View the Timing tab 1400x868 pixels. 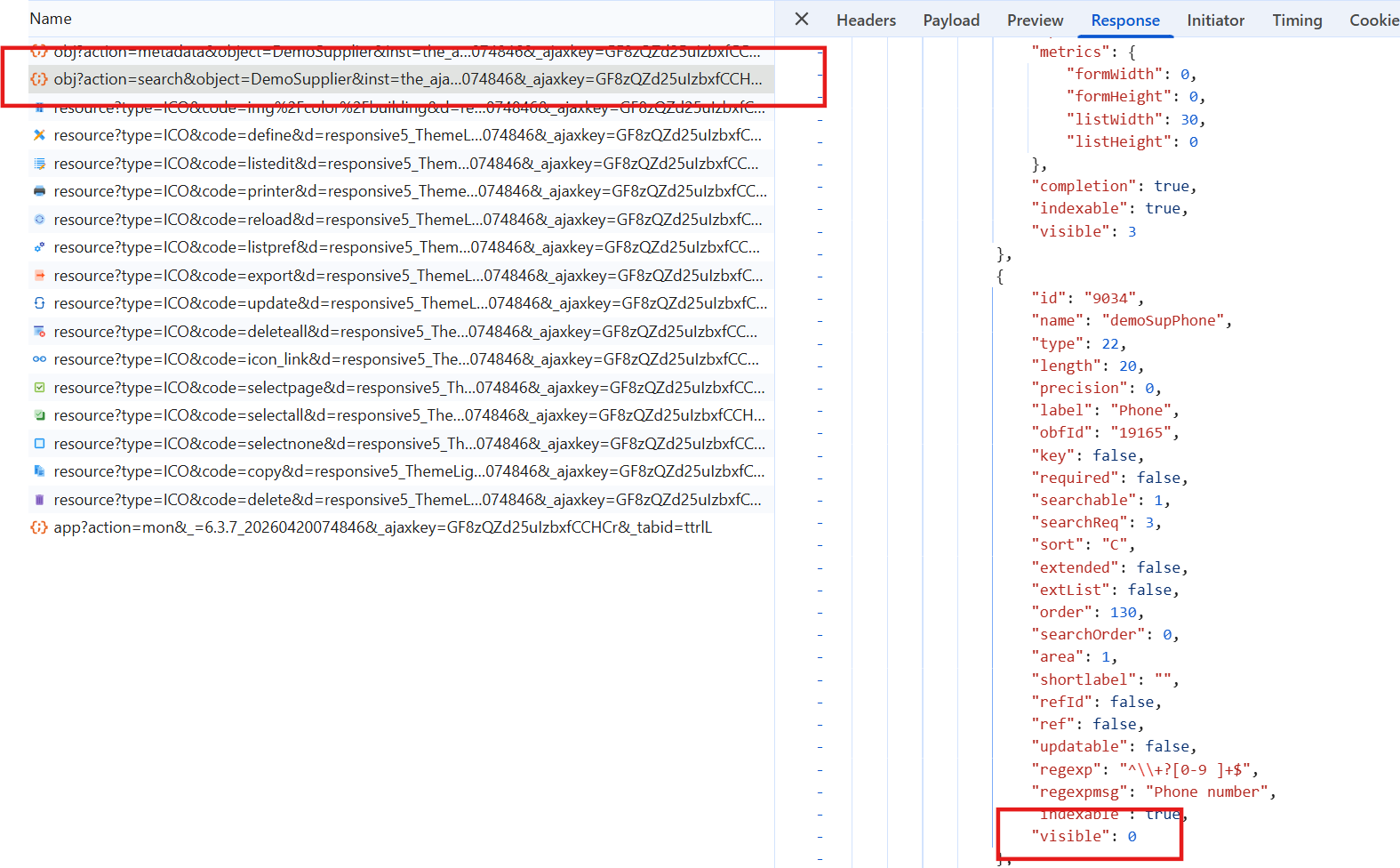(x=1297, y=20)
